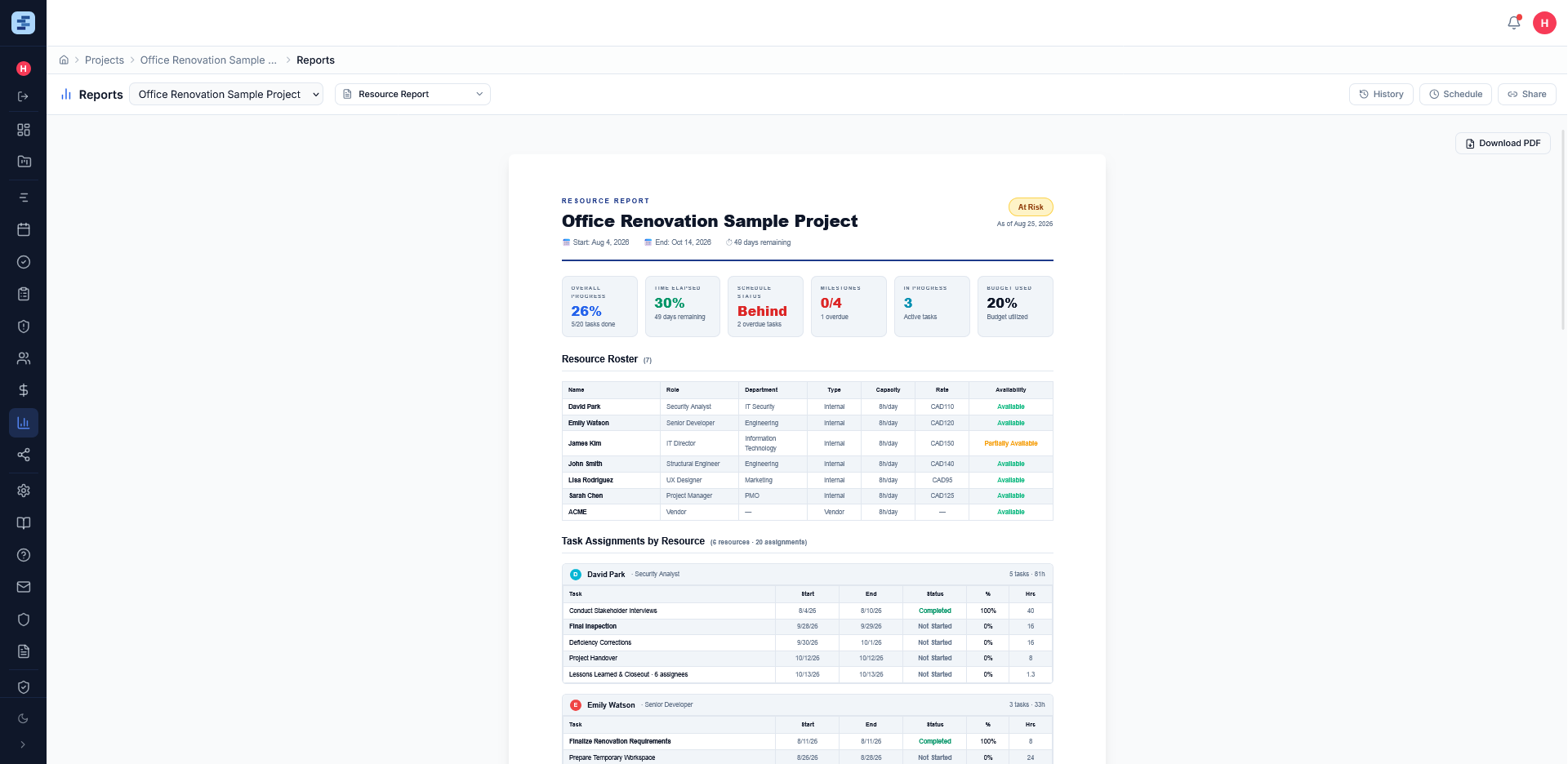The image size is (1568, 764).
Task: Toggle dark mode moon icon
Action: pyautogui.click(x=23, y=719)
